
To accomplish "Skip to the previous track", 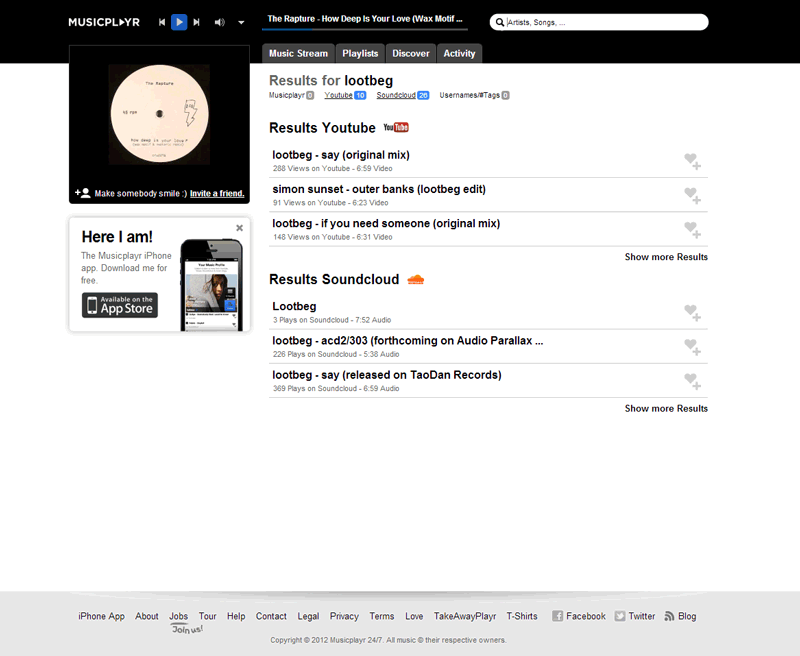I will click(162, 22).
